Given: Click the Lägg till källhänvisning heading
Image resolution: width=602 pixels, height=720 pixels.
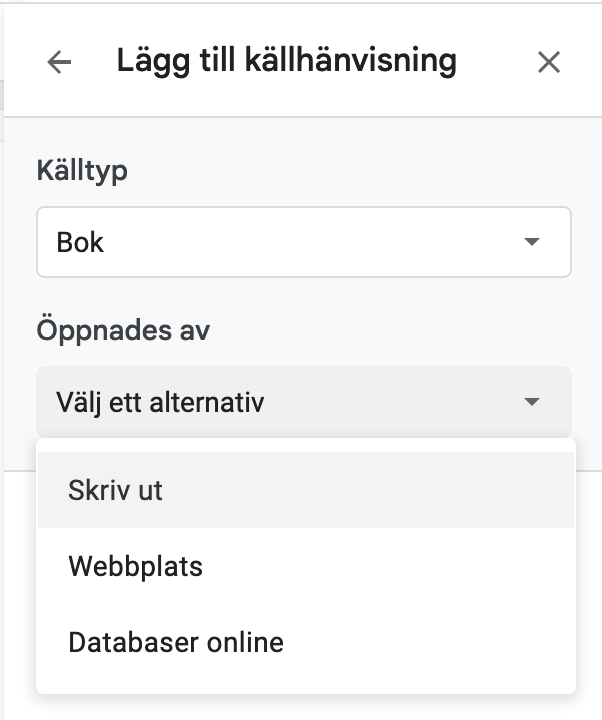Looking at the screenshot, I should click(x=287, y=61).
